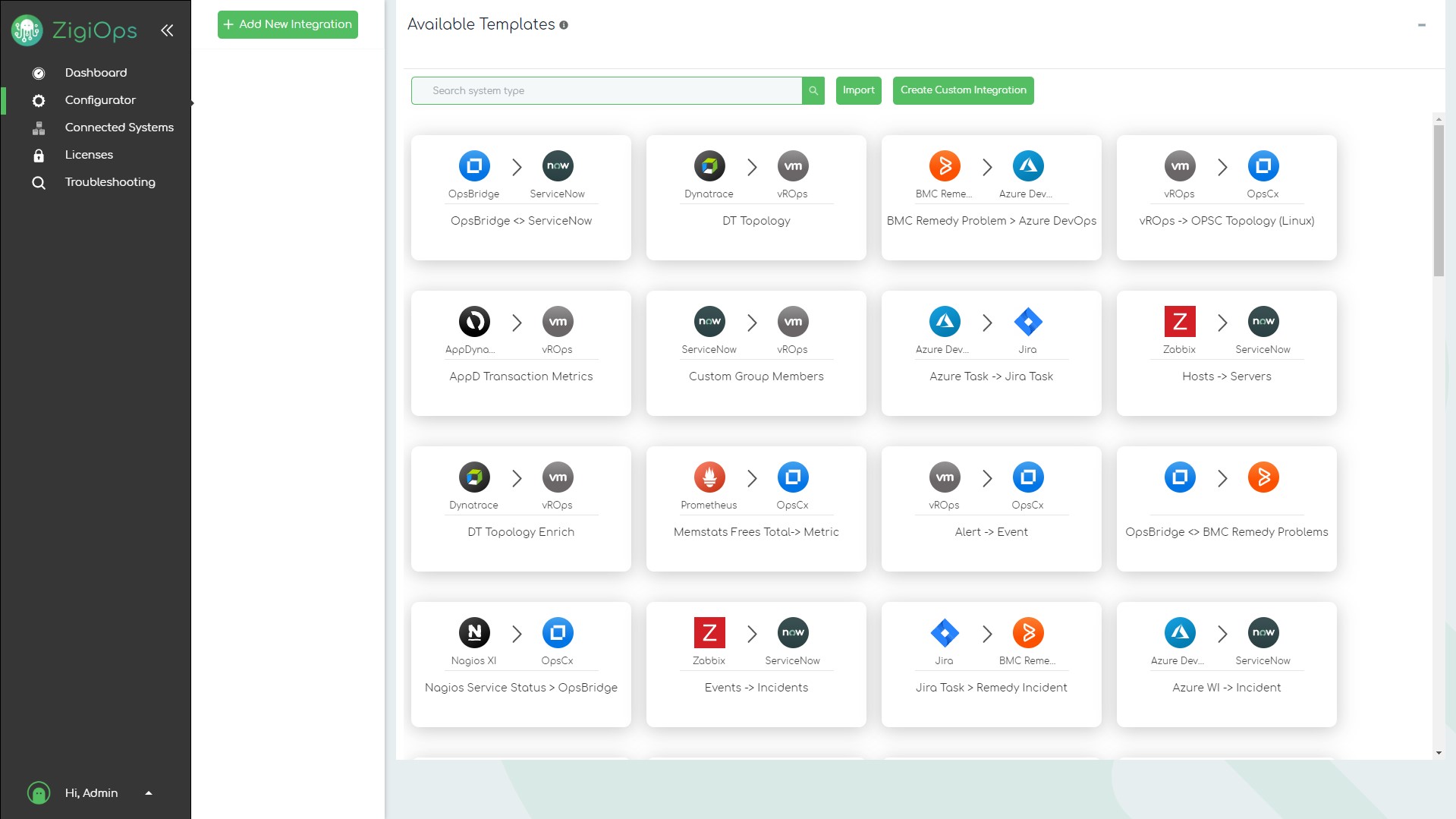Focus the Search system type field
Image resolution: width=1456 pixels, height=819 pixels.
pos(607,90)
